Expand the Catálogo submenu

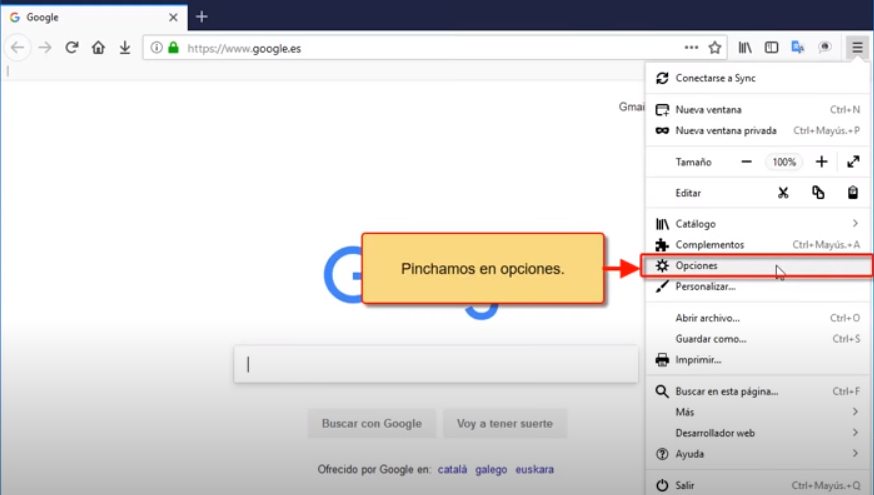point(758,224)
